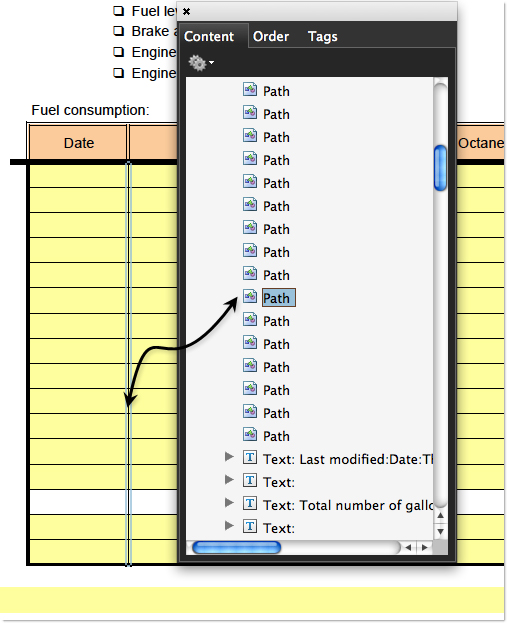
Task: Click the text icon for 'Total number of gallo' entry
Action: pos(250,504)
